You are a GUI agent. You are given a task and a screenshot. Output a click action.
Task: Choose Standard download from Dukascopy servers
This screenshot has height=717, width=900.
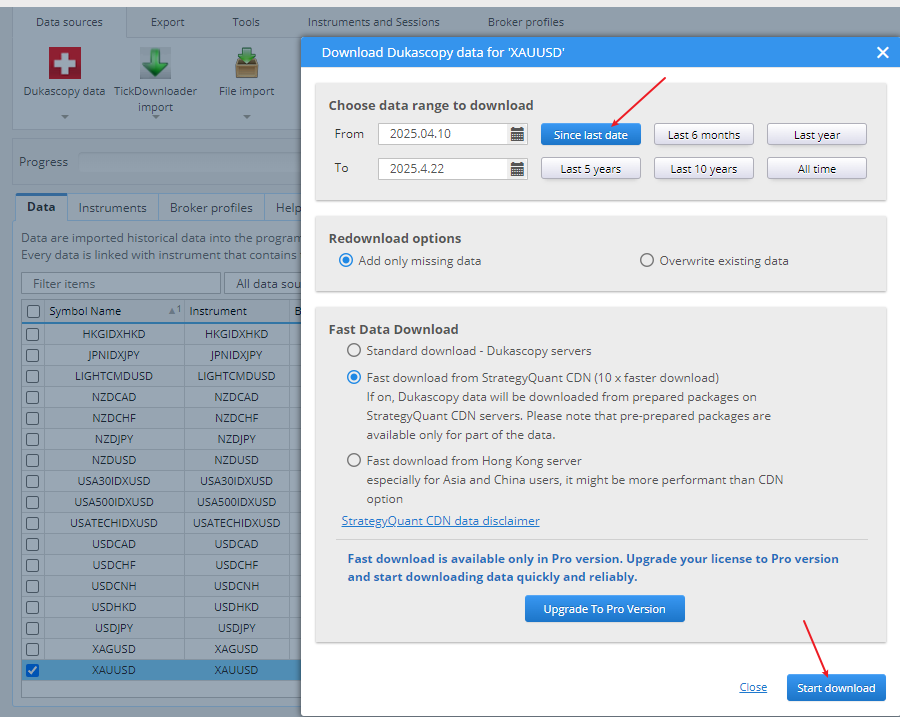tap(354, 350)
